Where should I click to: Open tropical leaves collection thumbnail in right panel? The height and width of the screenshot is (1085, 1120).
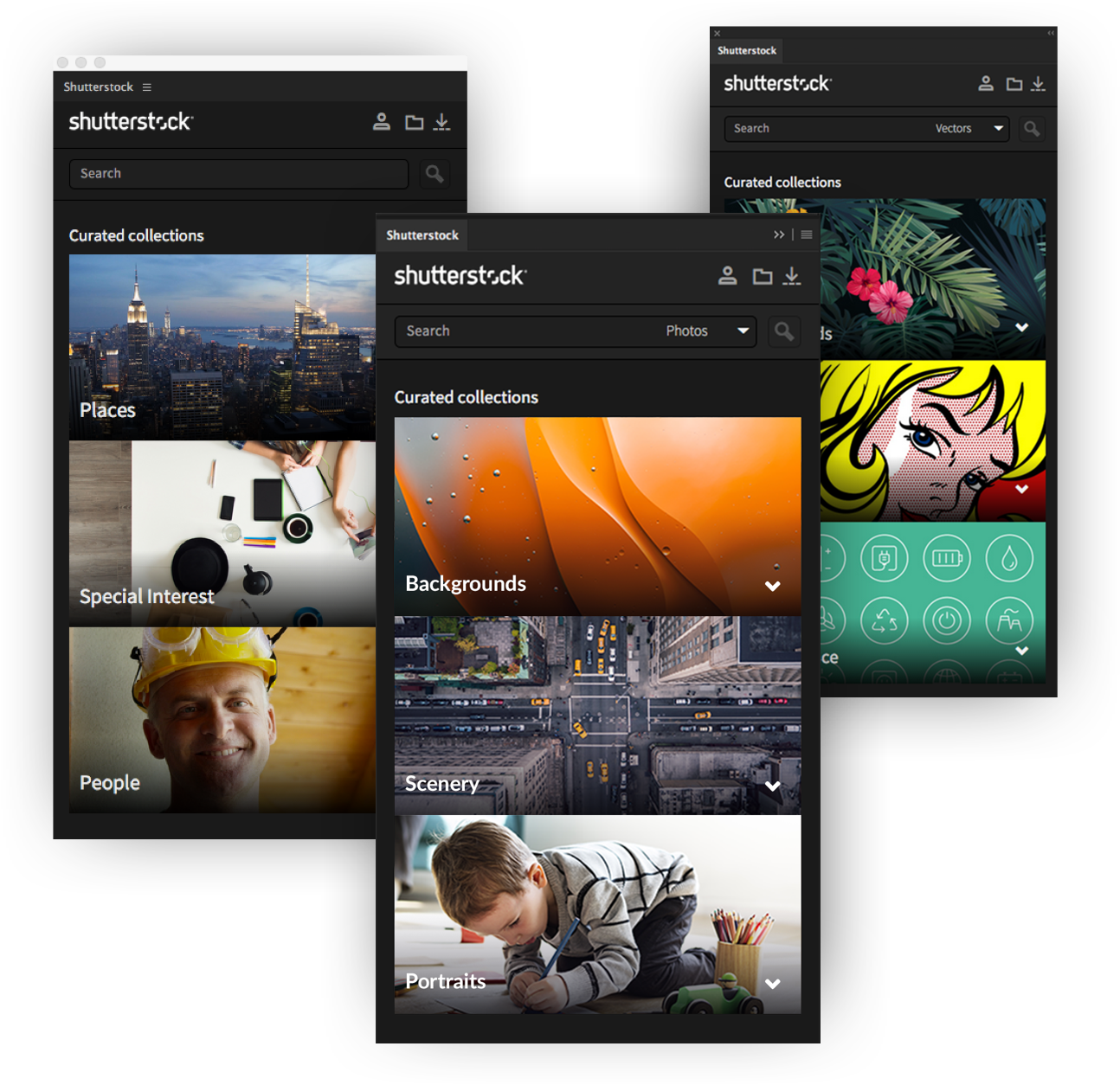pyautogui.click(x=933, y=279)
